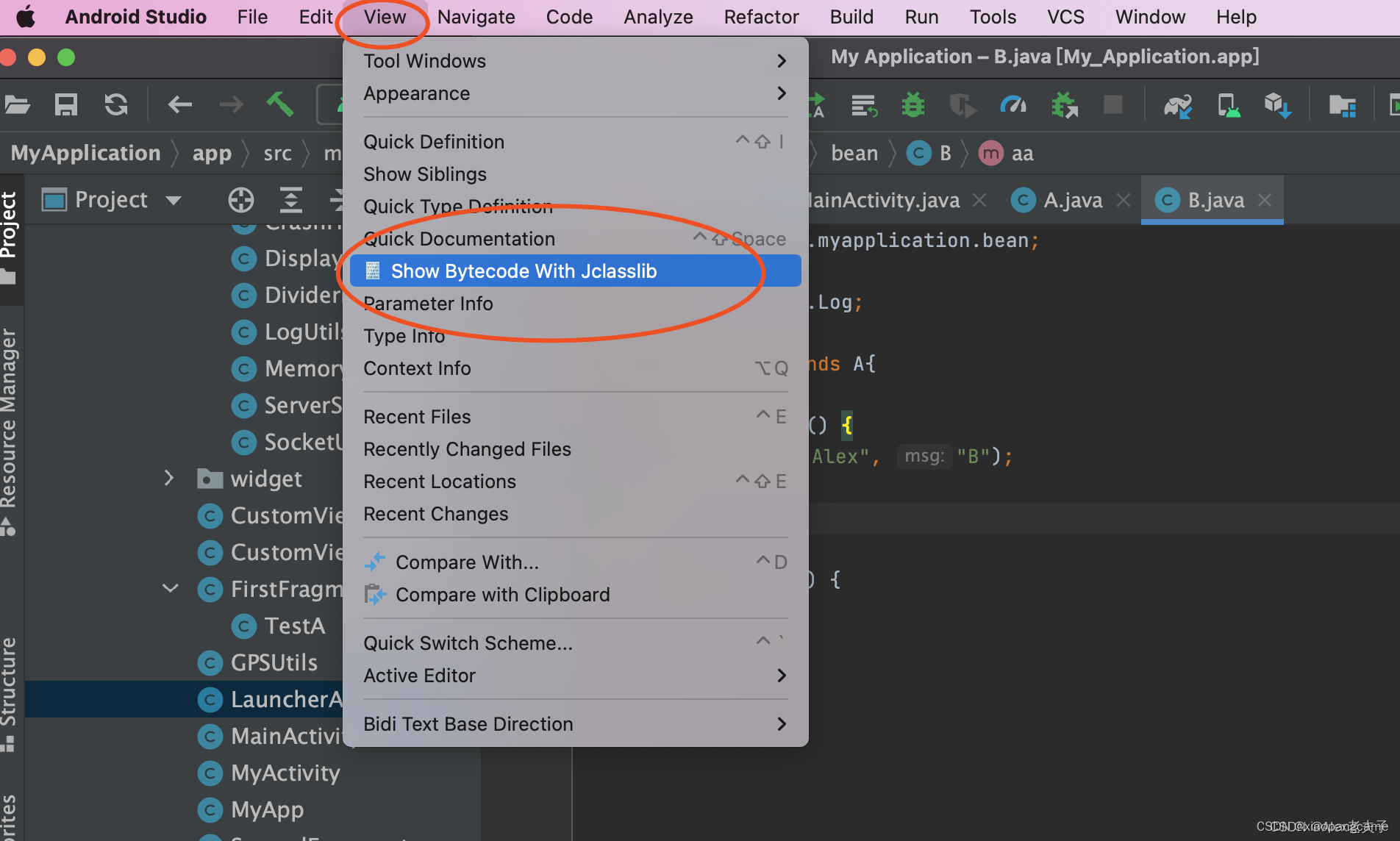Choose Show Siblings menu entry
This screenshot has width=1400, height=841.
(575, 173)
